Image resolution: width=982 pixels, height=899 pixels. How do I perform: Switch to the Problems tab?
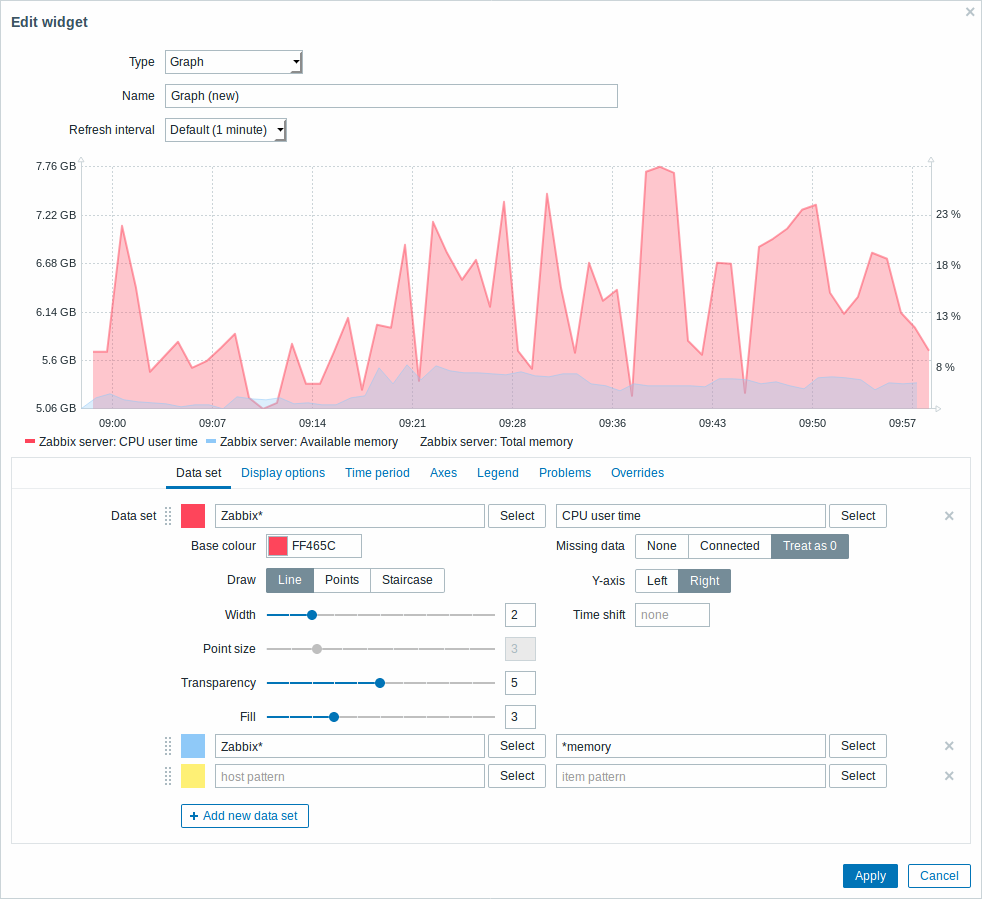pos(565,473)
